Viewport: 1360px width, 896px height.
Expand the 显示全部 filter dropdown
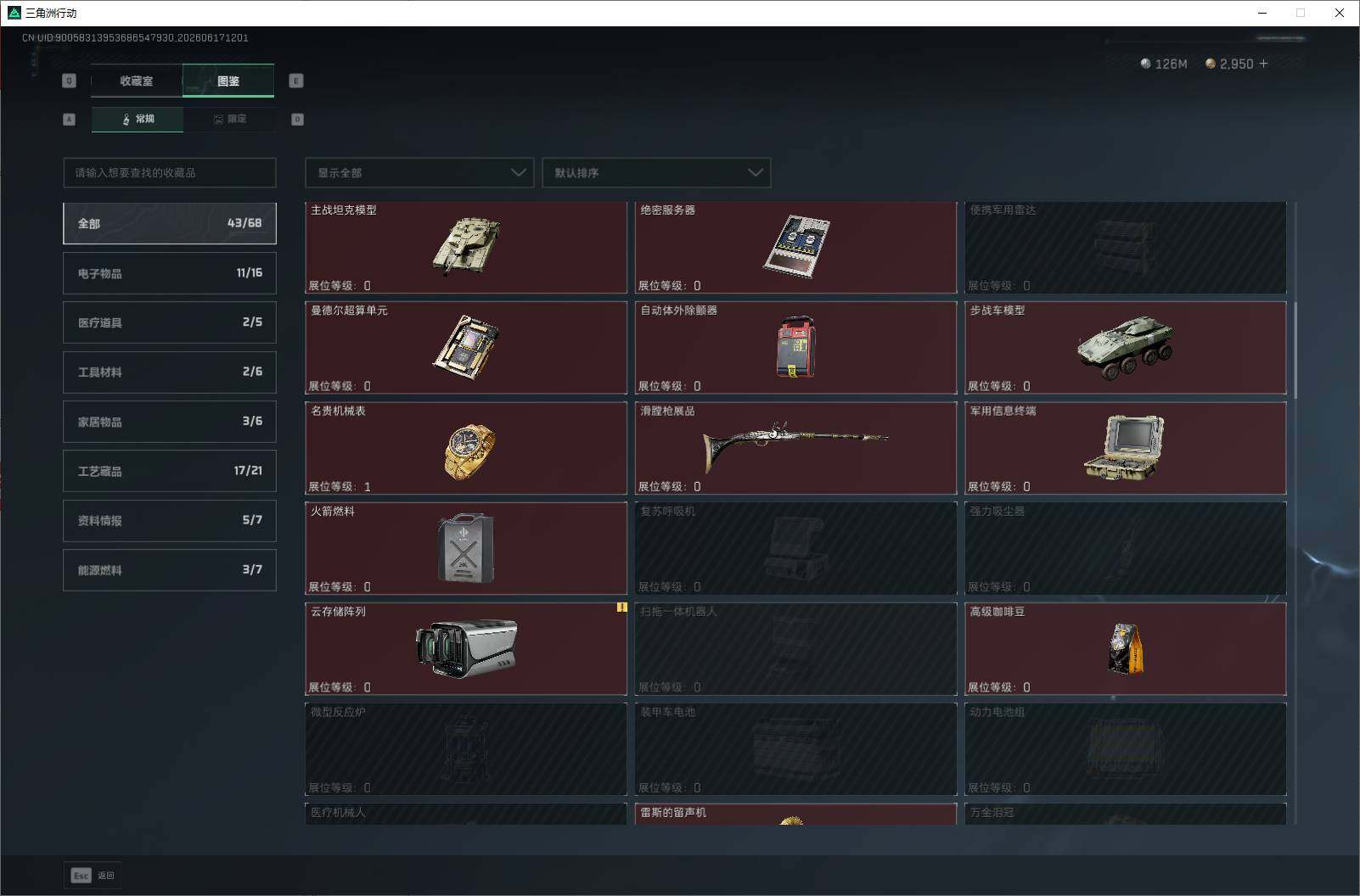click(419, 172)
